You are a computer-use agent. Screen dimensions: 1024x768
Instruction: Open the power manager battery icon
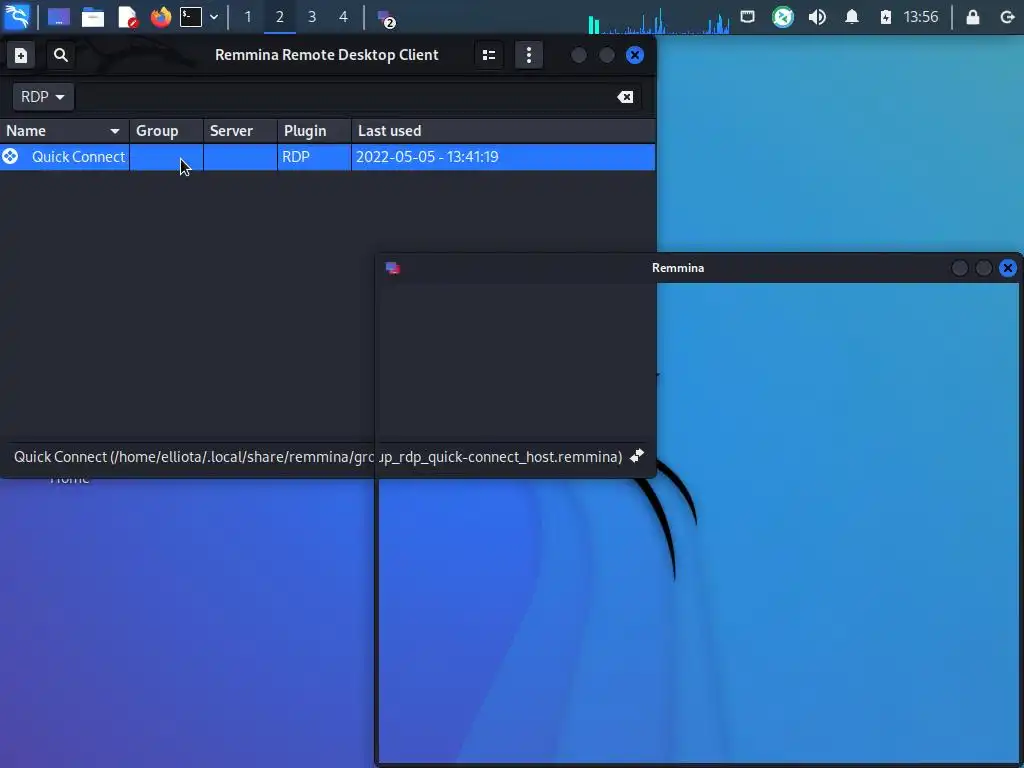click(x=886, y=17)
